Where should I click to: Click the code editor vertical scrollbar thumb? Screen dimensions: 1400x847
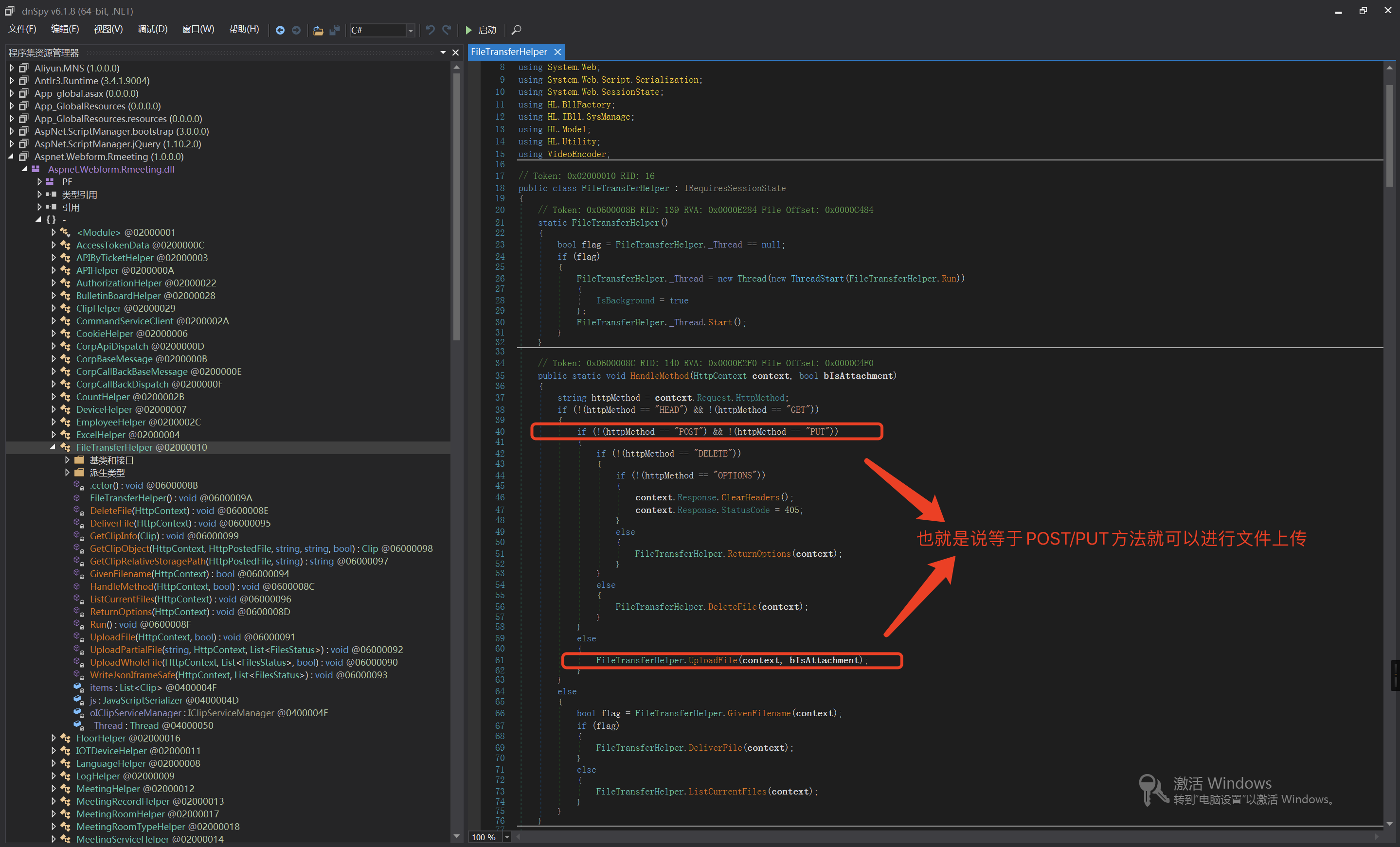click(x=1389, y=135)
